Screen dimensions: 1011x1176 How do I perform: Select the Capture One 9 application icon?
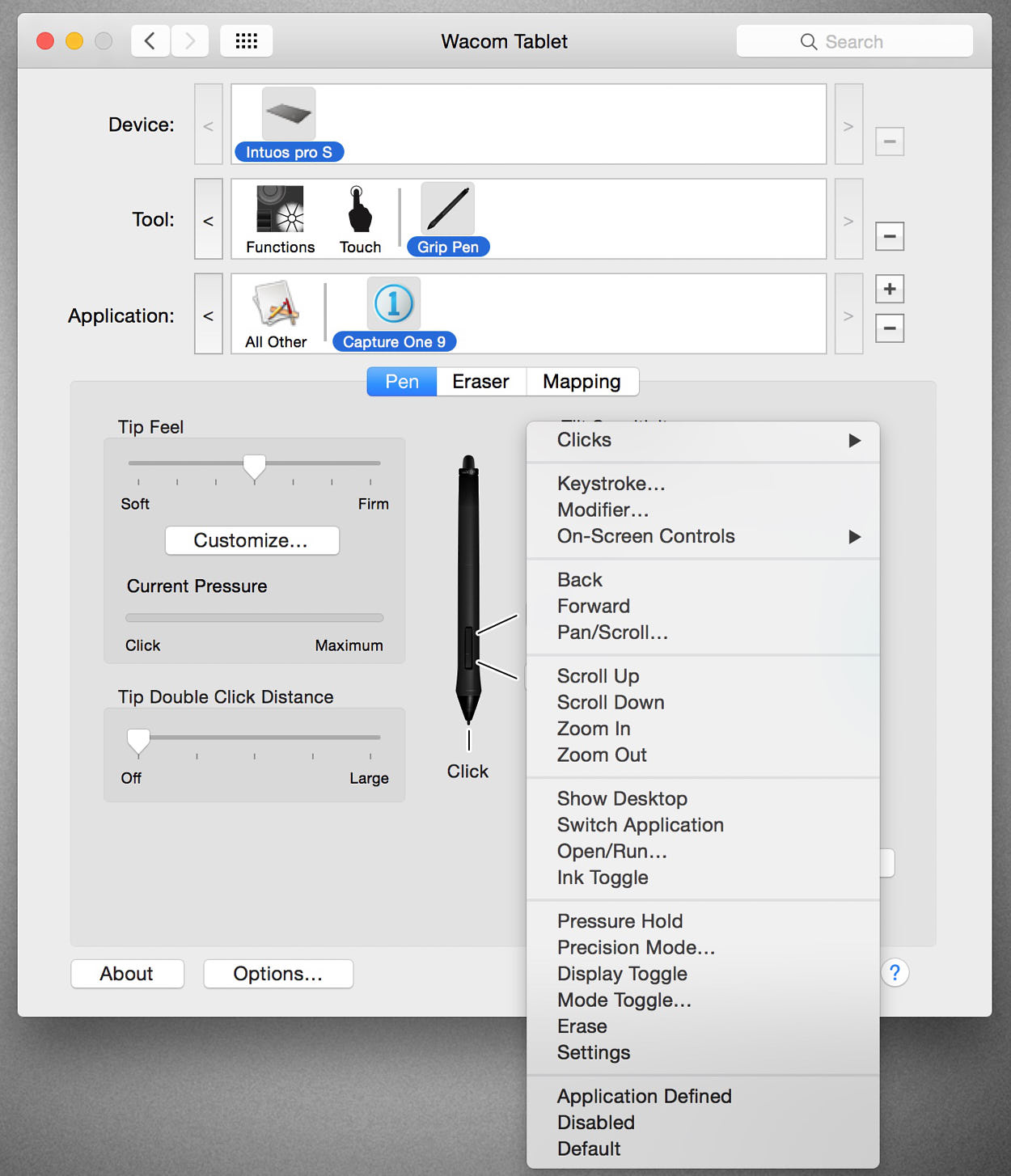pyautogui.click(x=394, y=303)
